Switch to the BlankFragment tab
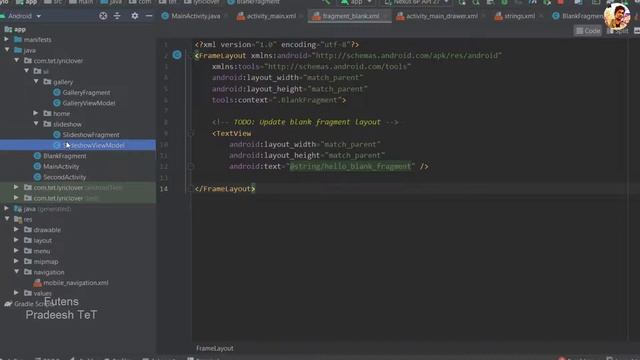This screenshot has height=360, width=640. click(x=579, y=16)
